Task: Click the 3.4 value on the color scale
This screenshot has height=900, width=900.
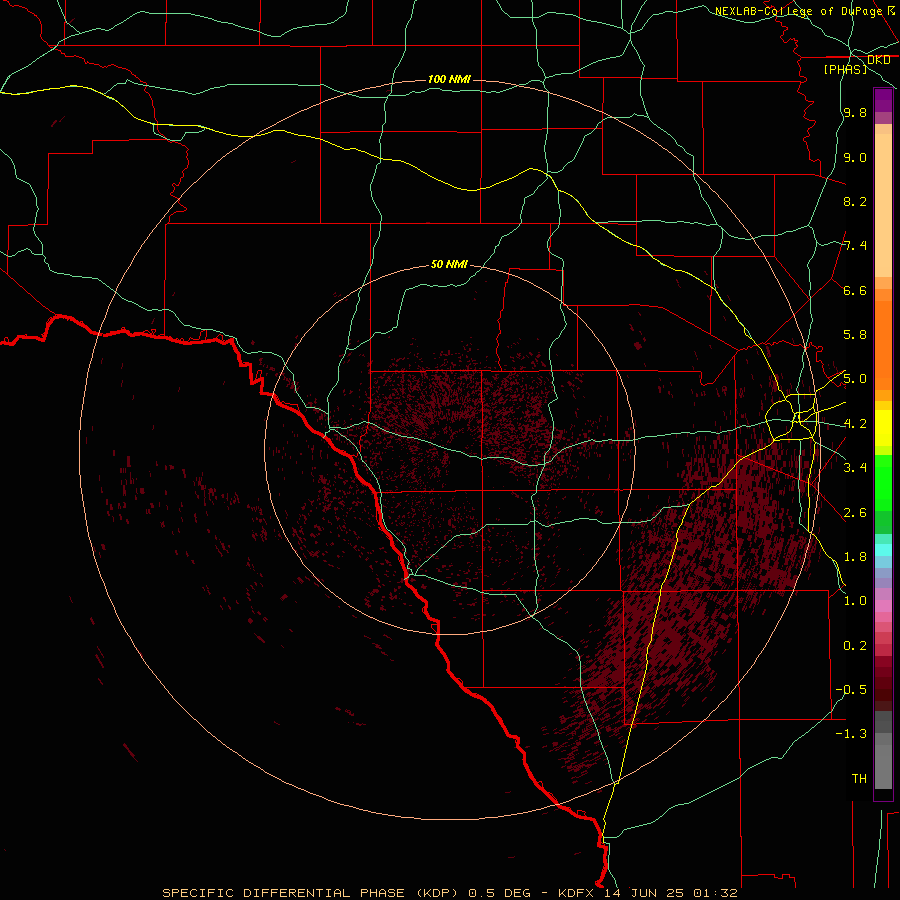Action: coord(855,468)
